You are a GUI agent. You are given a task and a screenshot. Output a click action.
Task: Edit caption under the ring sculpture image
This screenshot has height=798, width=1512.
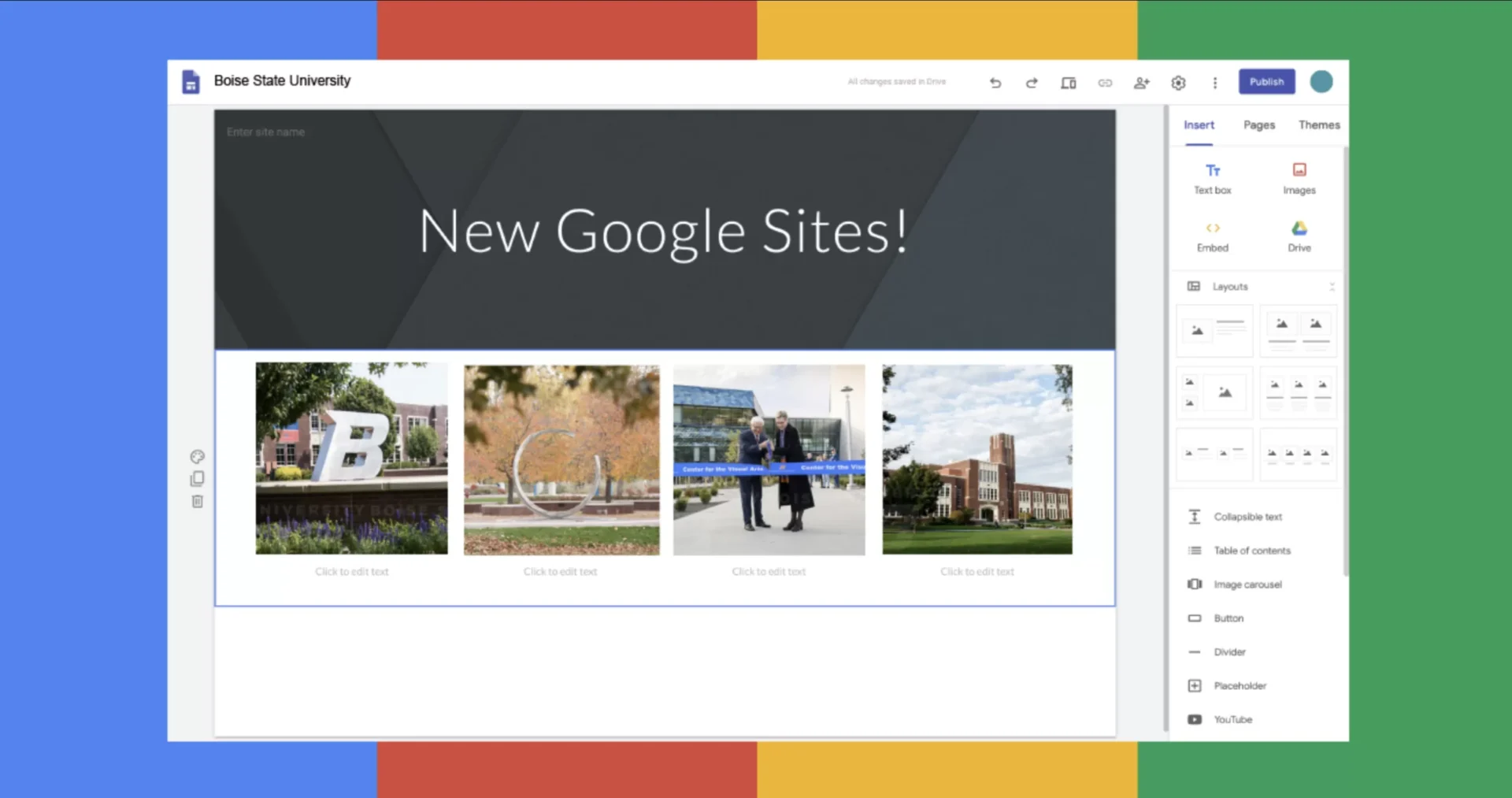[561, 572]
